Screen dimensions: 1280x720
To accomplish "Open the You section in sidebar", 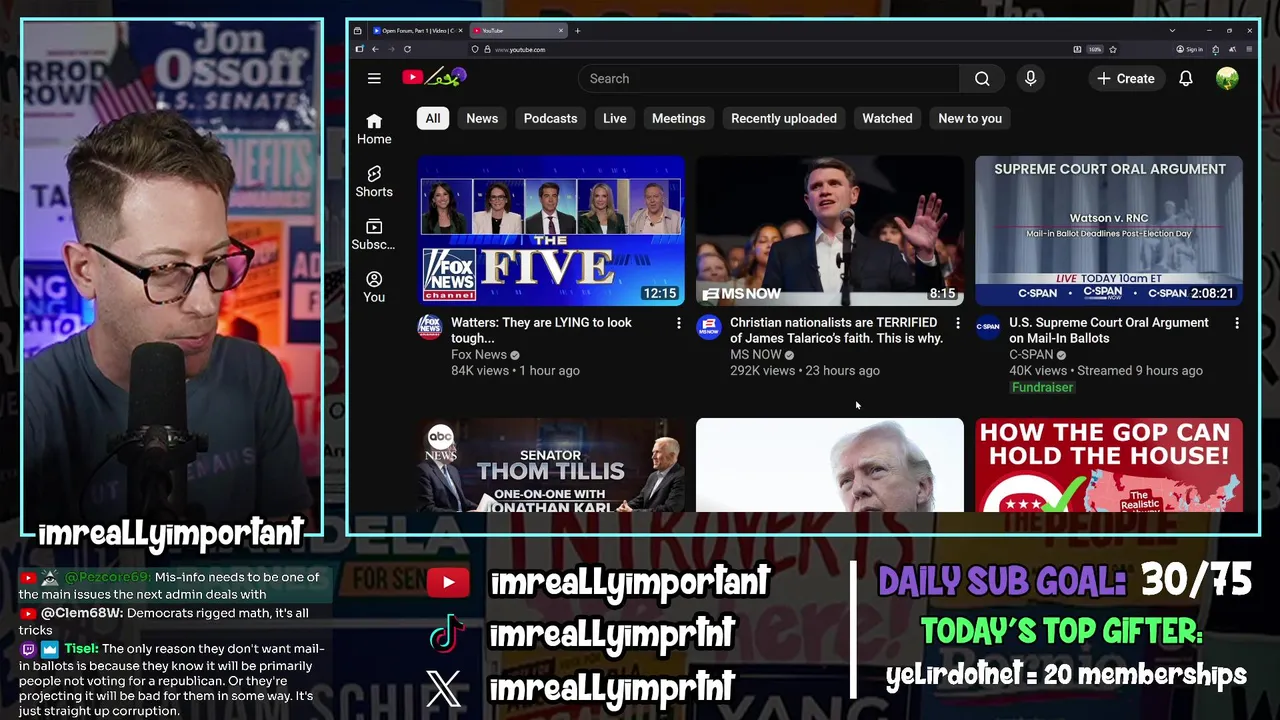I will coord(374,287).
